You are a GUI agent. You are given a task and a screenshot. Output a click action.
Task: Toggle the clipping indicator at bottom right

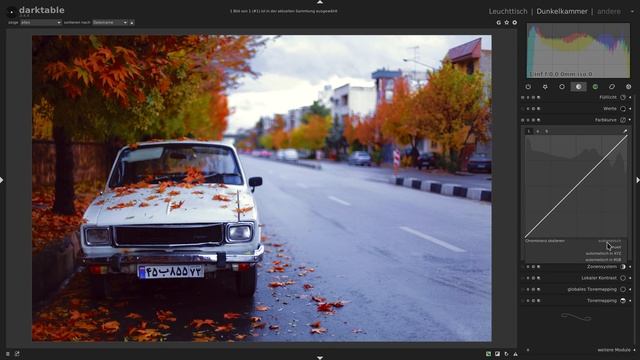(498, 354)
